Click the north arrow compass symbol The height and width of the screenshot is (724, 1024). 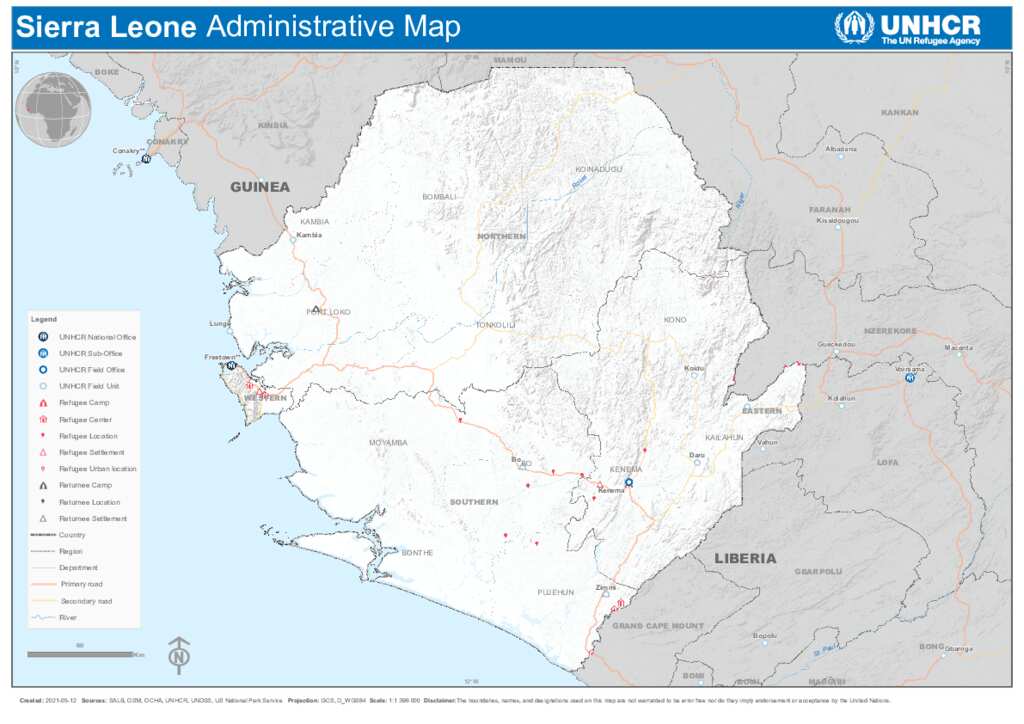pos(179,655)
